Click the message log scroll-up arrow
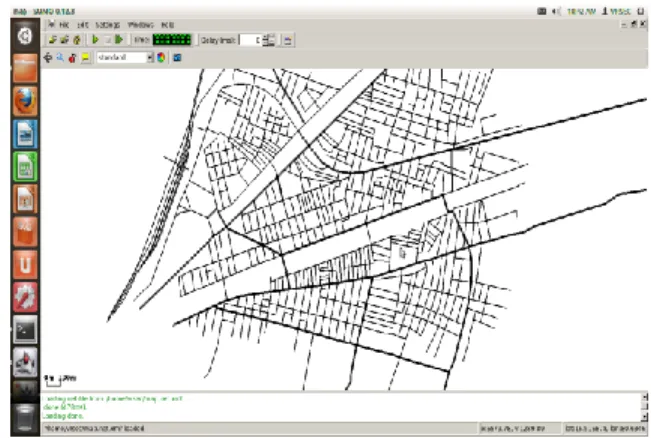Screen dimensions: 651x438 tap(644, 397)
